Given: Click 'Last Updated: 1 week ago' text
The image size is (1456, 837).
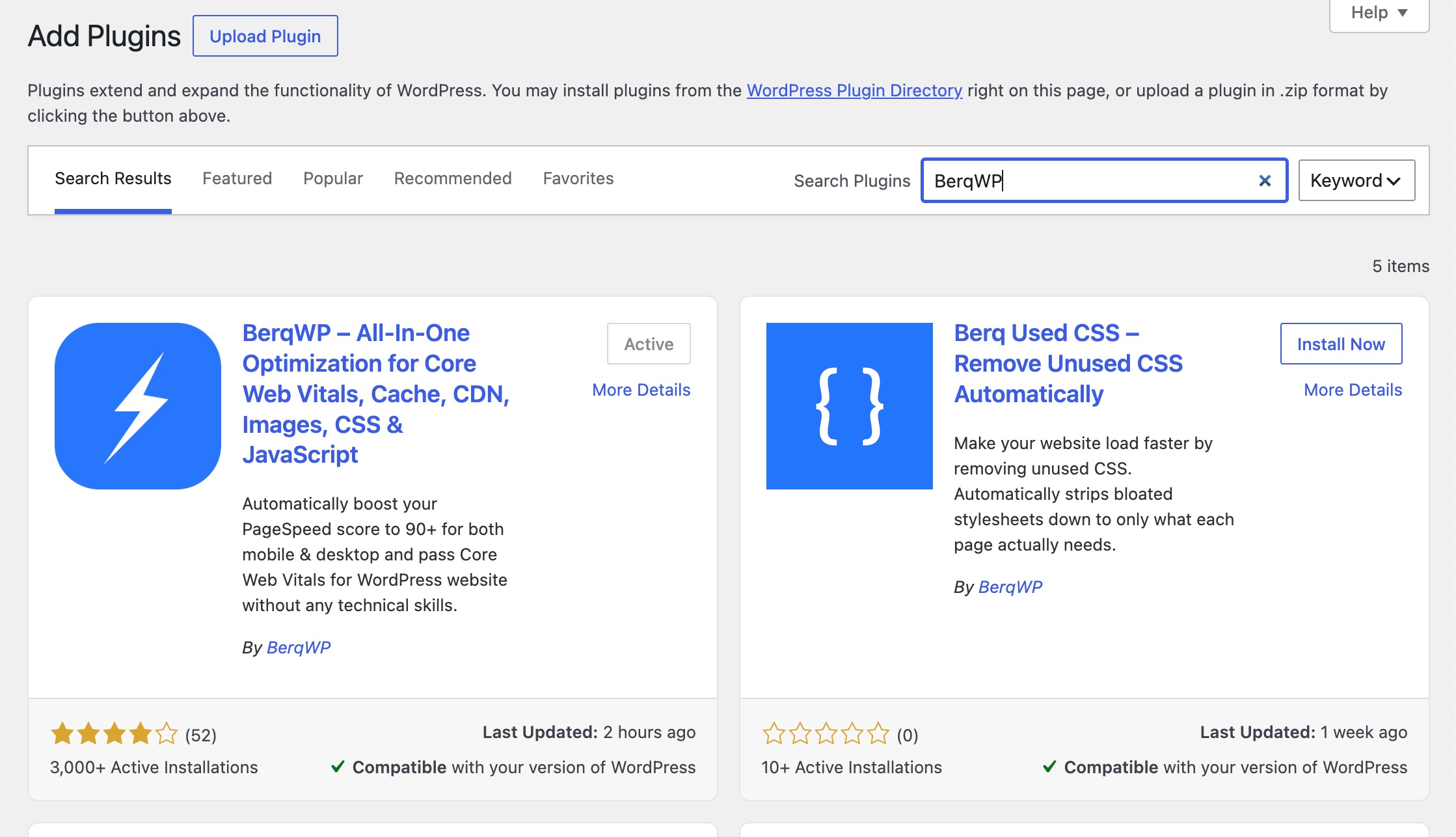Looking at the screenshot, I should (1304, 732).
